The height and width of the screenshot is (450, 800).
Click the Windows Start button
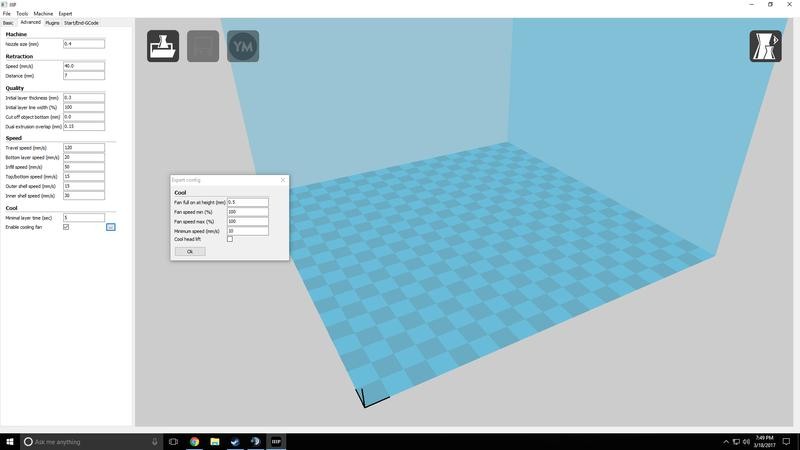coord(10,441)
